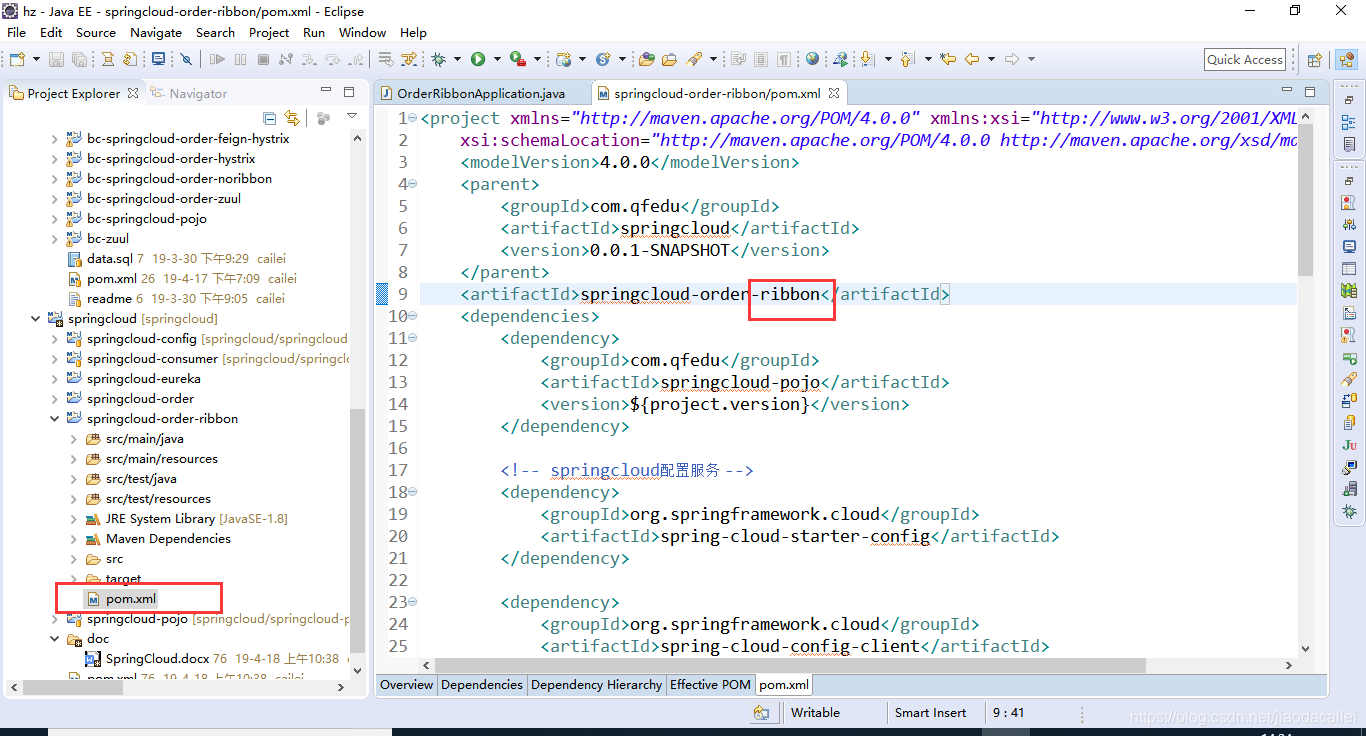The image size is (1366, 736).
Task: Click the Run External Tools icon
Action: coord(517,59)
